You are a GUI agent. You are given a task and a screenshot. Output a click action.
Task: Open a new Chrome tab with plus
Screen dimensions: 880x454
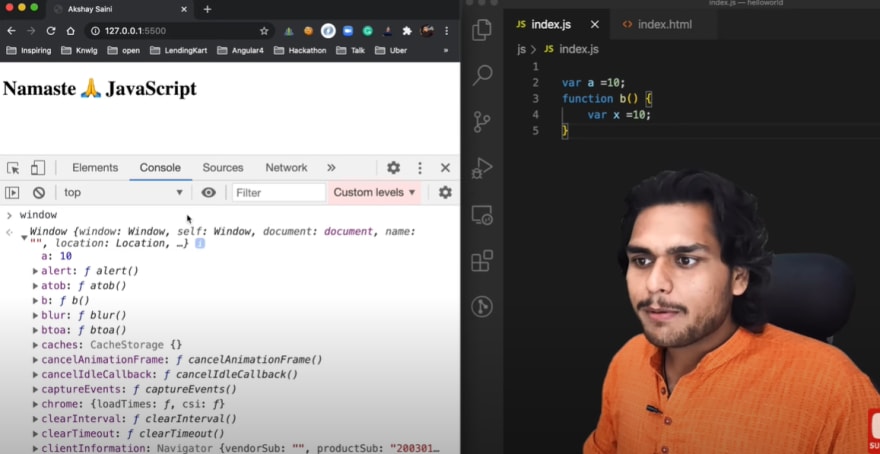(207, 9)
